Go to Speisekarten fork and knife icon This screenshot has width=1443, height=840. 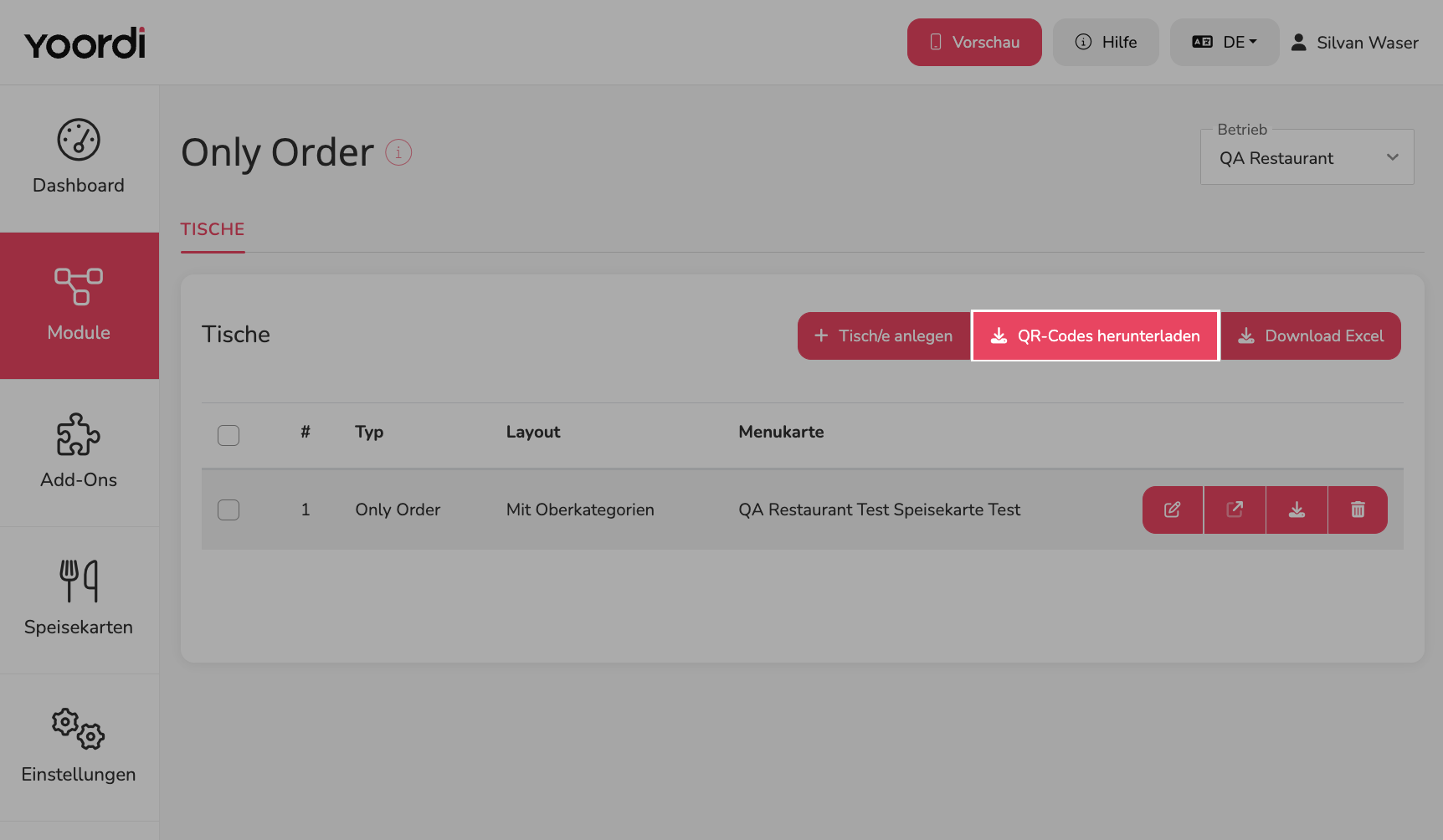[79, 581]
